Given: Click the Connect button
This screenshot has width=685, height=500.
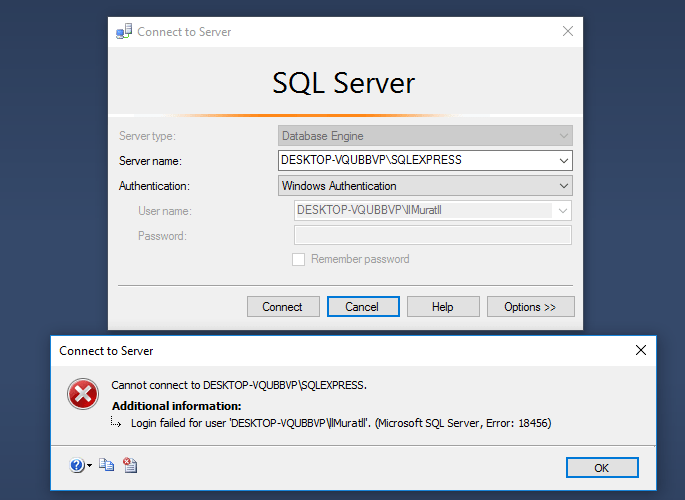Looking at the screenshot, I should (x=283, y=307).
